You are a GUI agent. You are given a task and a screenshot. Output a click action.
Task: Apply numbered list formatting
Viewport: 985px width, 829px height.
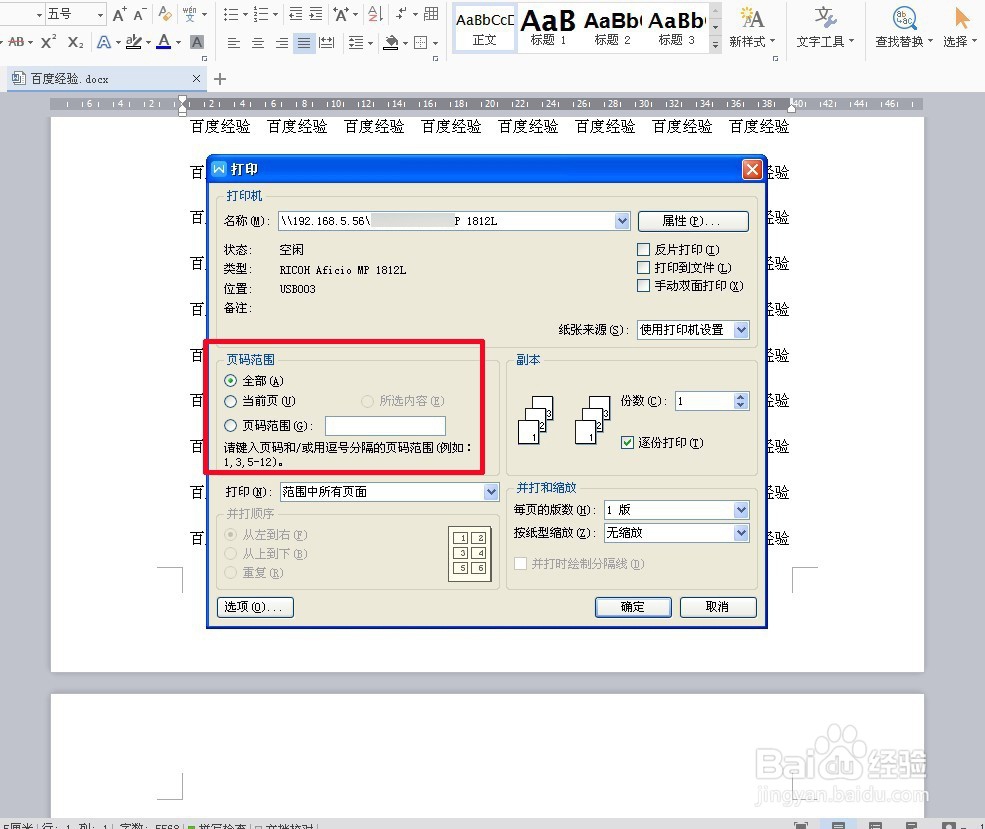coord(261,14)
